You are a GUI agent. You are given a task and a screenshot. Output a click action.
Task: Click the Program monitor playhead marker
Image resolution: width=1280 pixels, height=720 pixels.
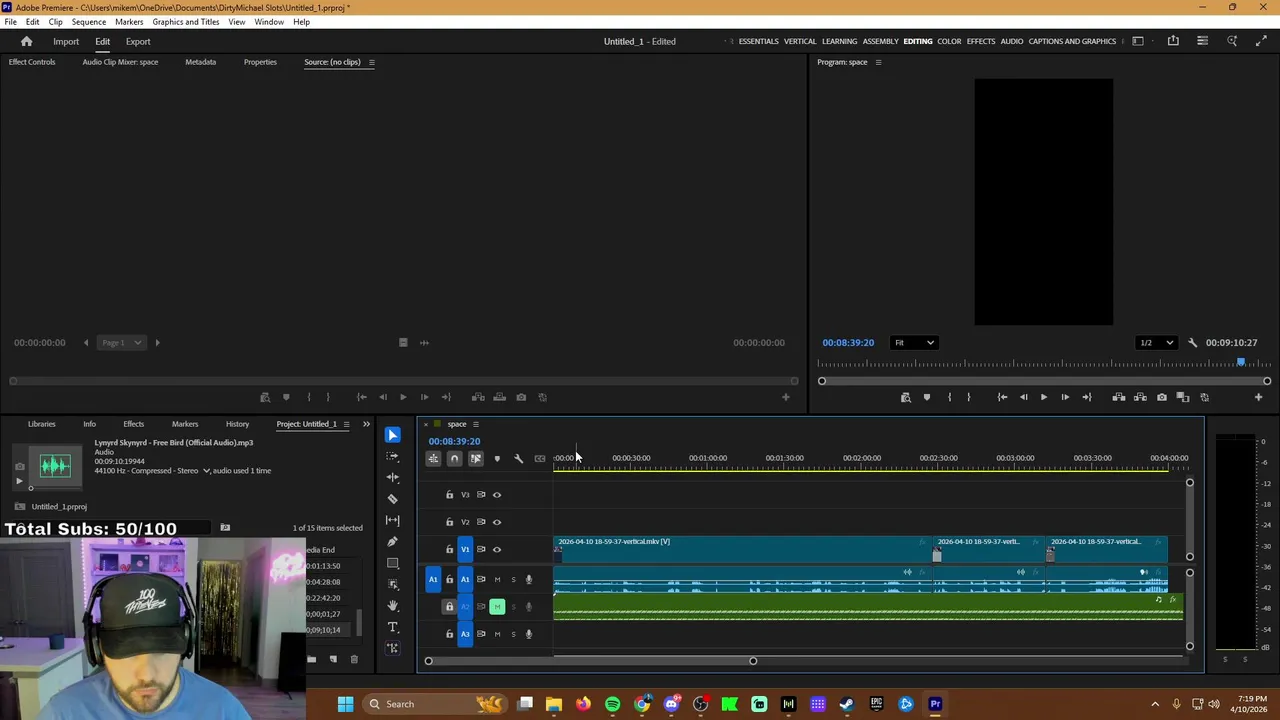(x=1241, y=362)
